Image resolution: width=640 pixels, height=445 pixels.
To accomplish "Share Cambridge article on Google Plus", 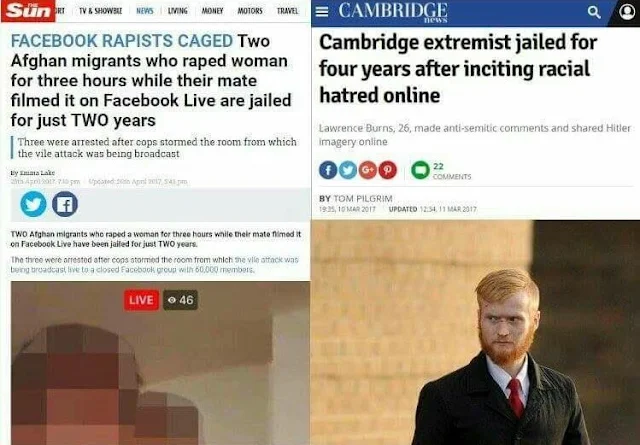I will pos(367,170).
